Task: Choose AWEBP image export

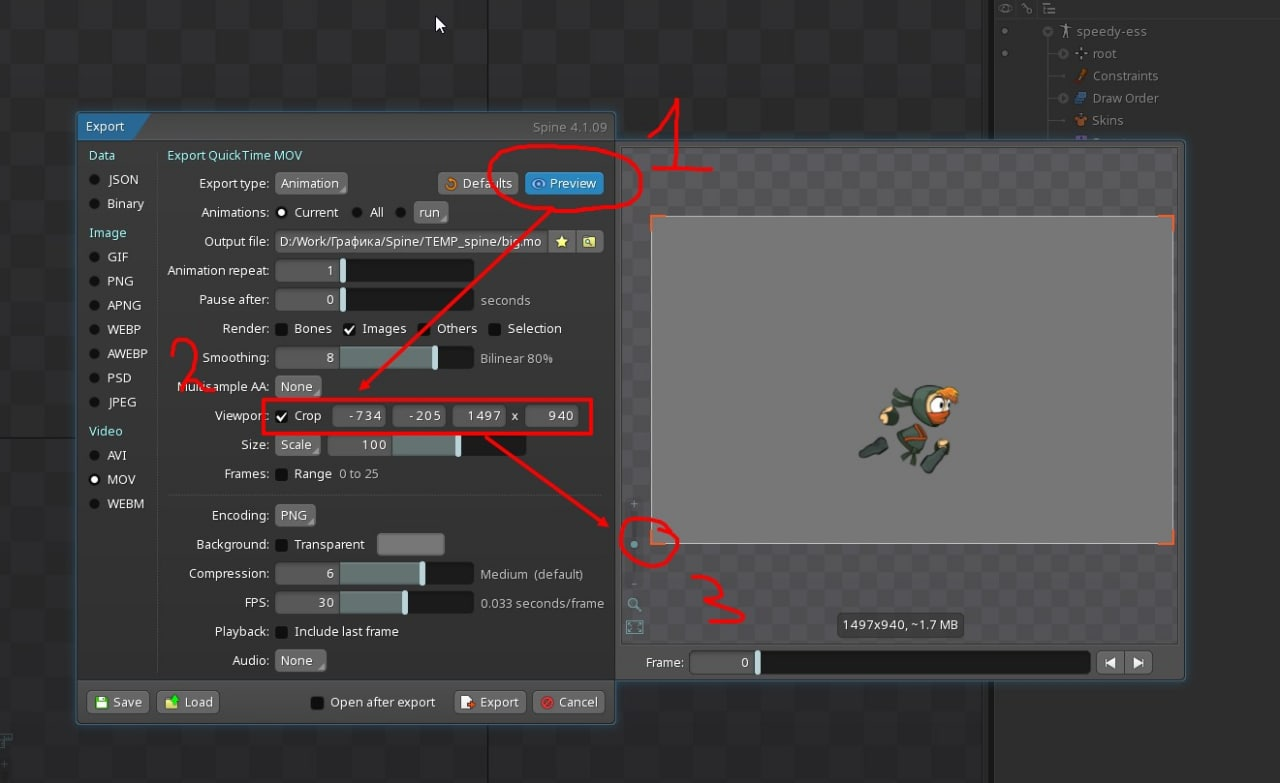Action: pos(95,354)
